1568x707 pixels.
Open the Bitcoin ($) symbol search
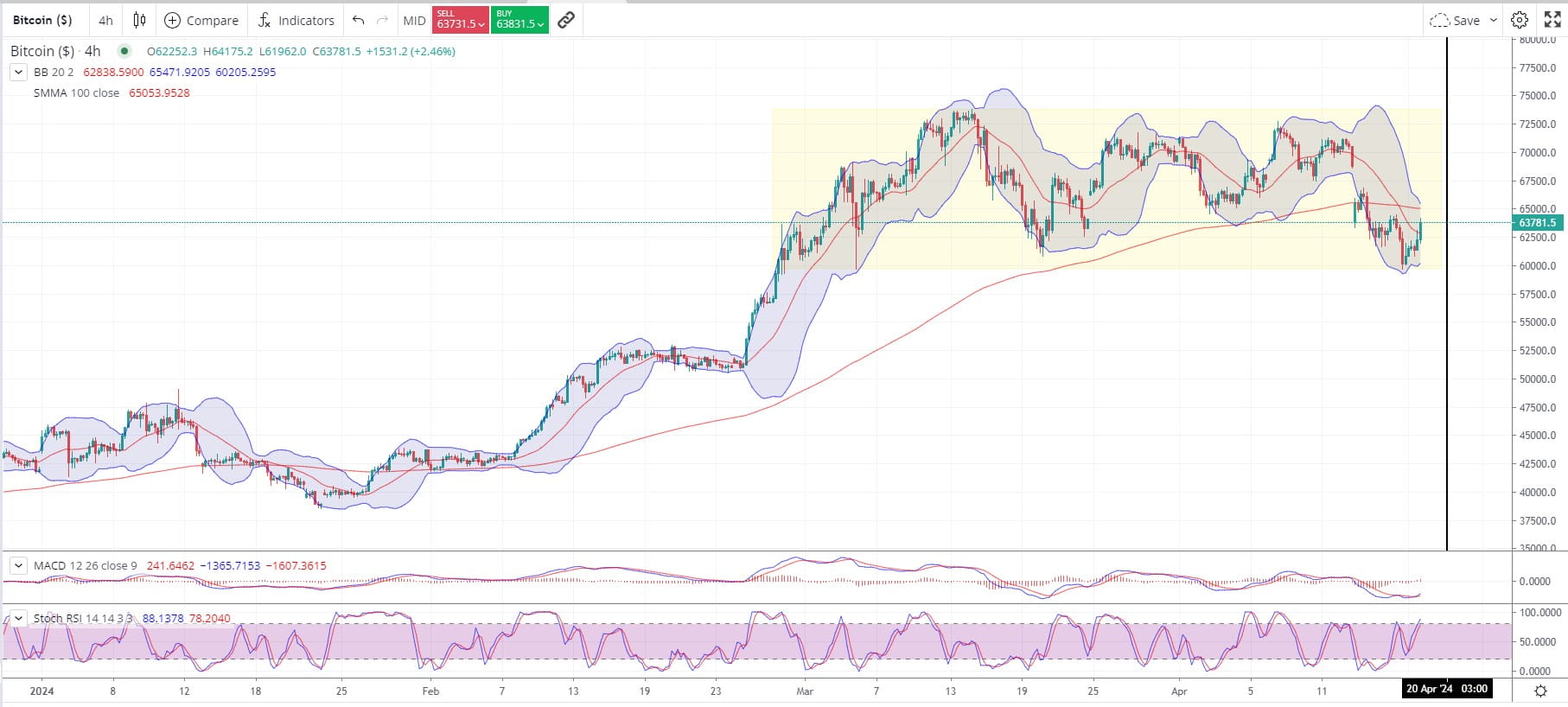coord(42,20)
